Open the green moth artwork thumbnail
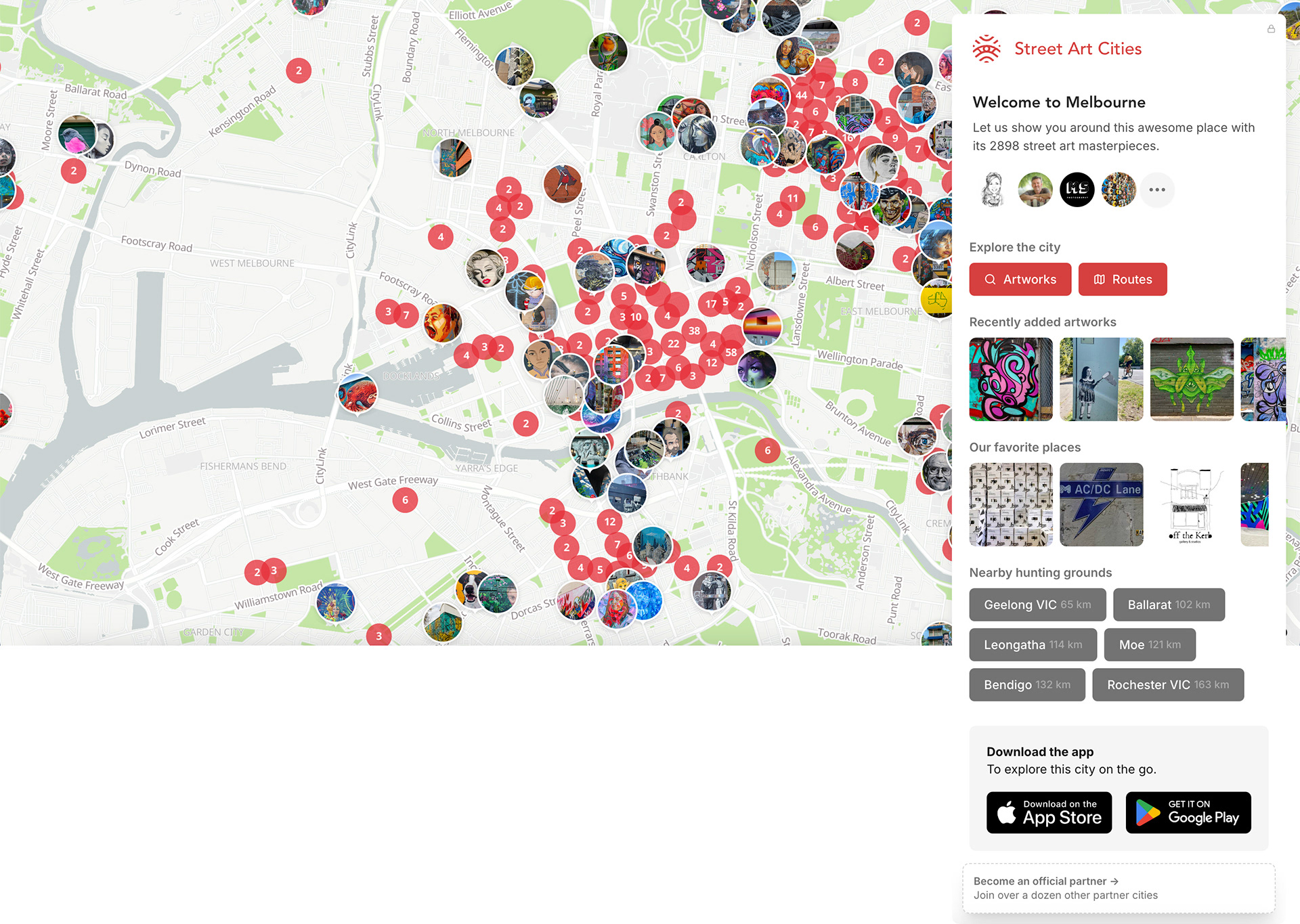This screenshot has width=1300, height=924. [1192, 379]
